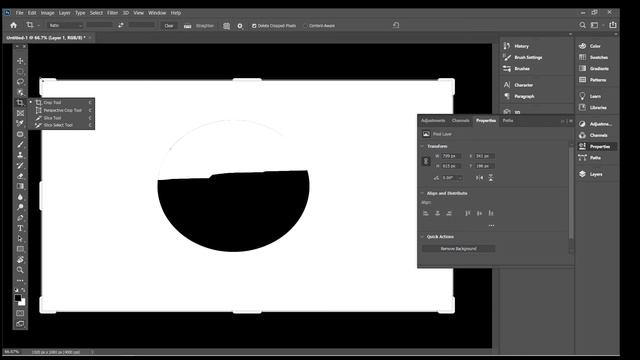Click Remove Background button
The width and height of the screenshot is (640, 360).
pyautogui.click(x=458, y=249)
